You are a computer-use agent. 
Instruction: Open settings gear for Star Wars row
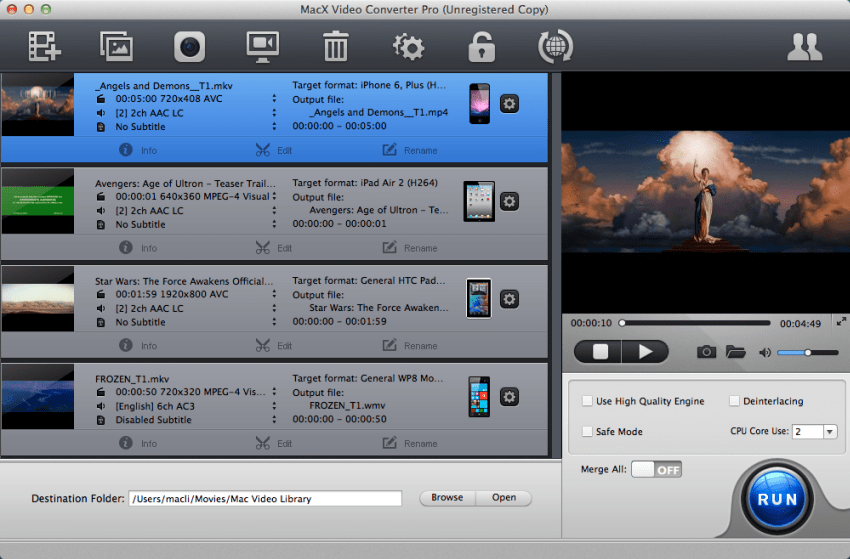pyautogui.click(x=509, y=299)
